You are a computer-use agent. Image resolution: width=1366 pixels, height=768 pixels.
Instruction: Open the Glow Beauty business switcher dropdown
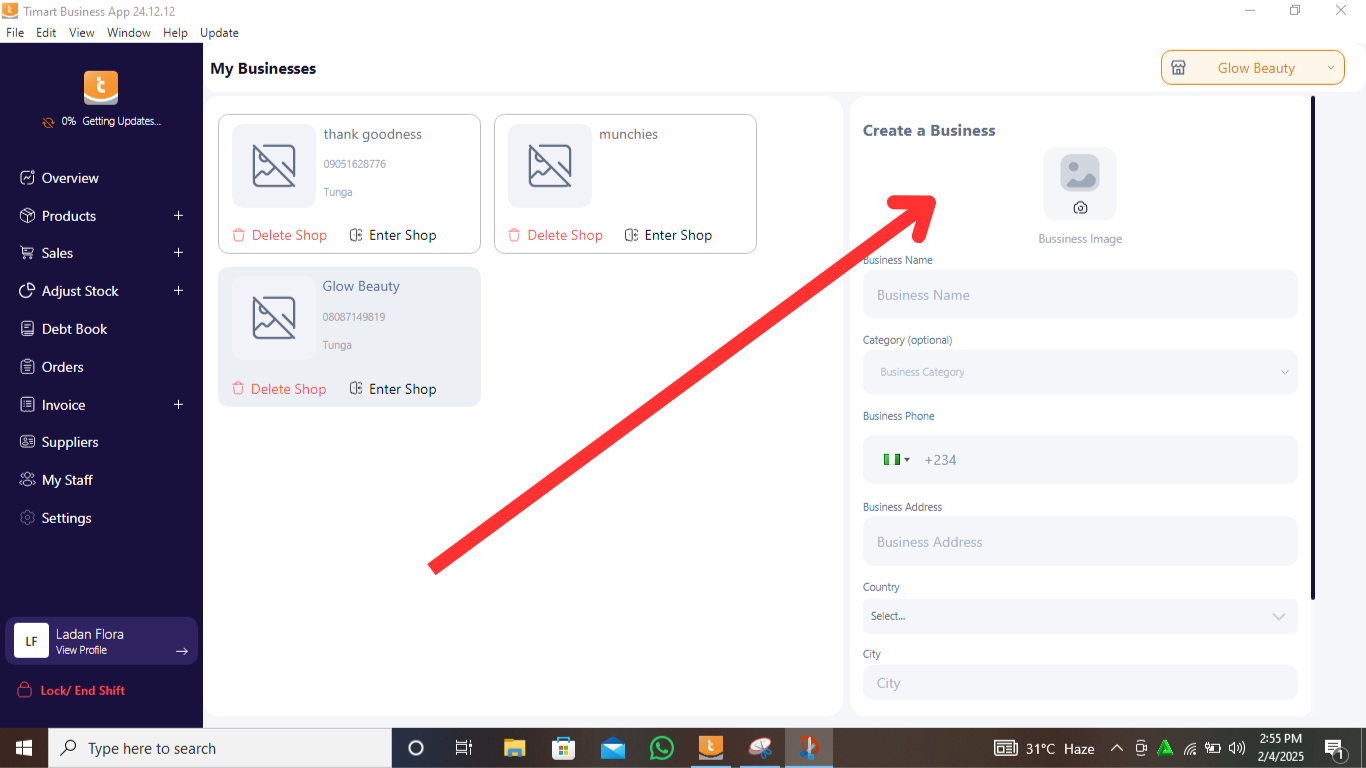click(x=1252, y=68)
